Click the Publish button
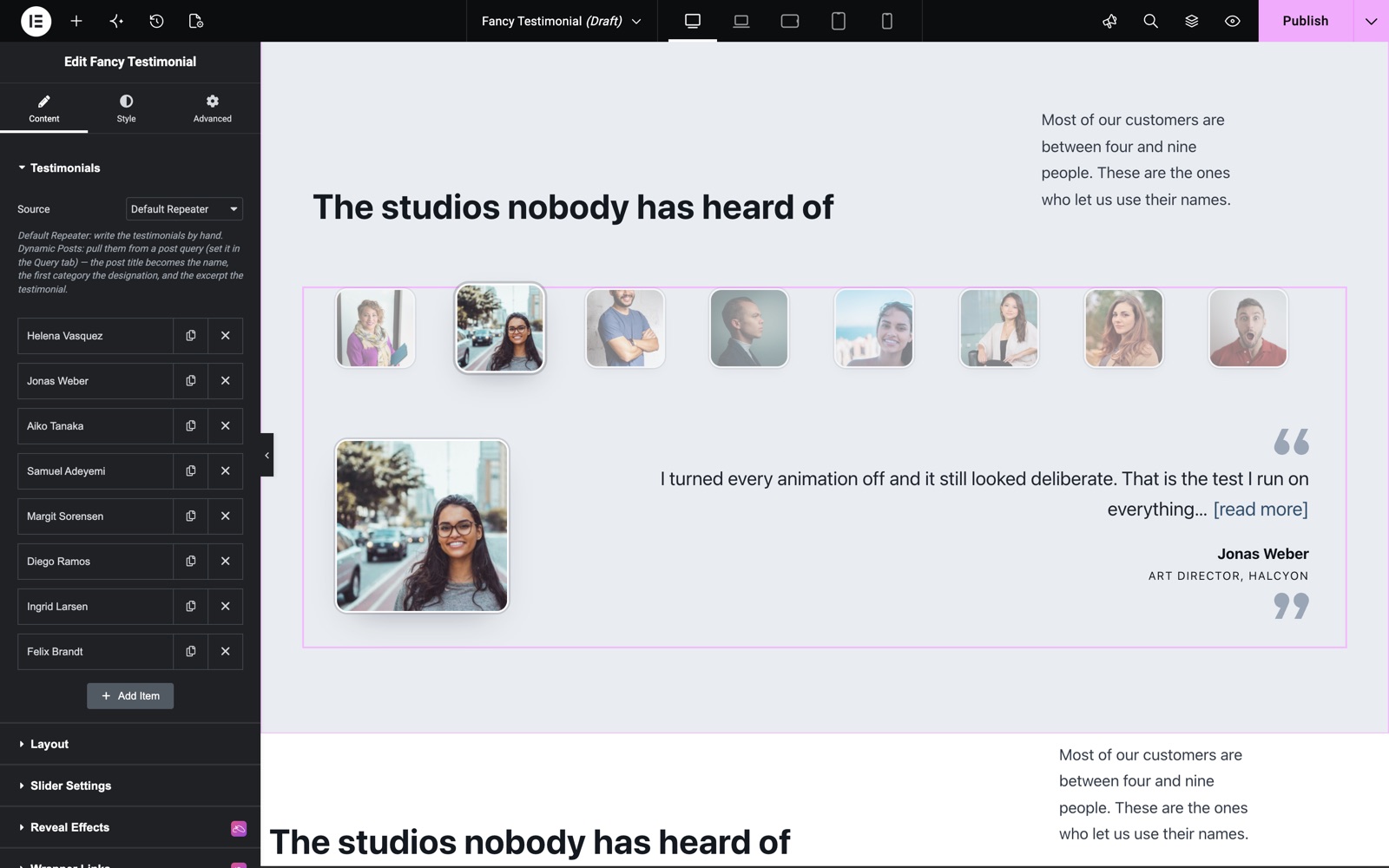The width and height of the screenshot is (1389, 868). [1306, 21]
